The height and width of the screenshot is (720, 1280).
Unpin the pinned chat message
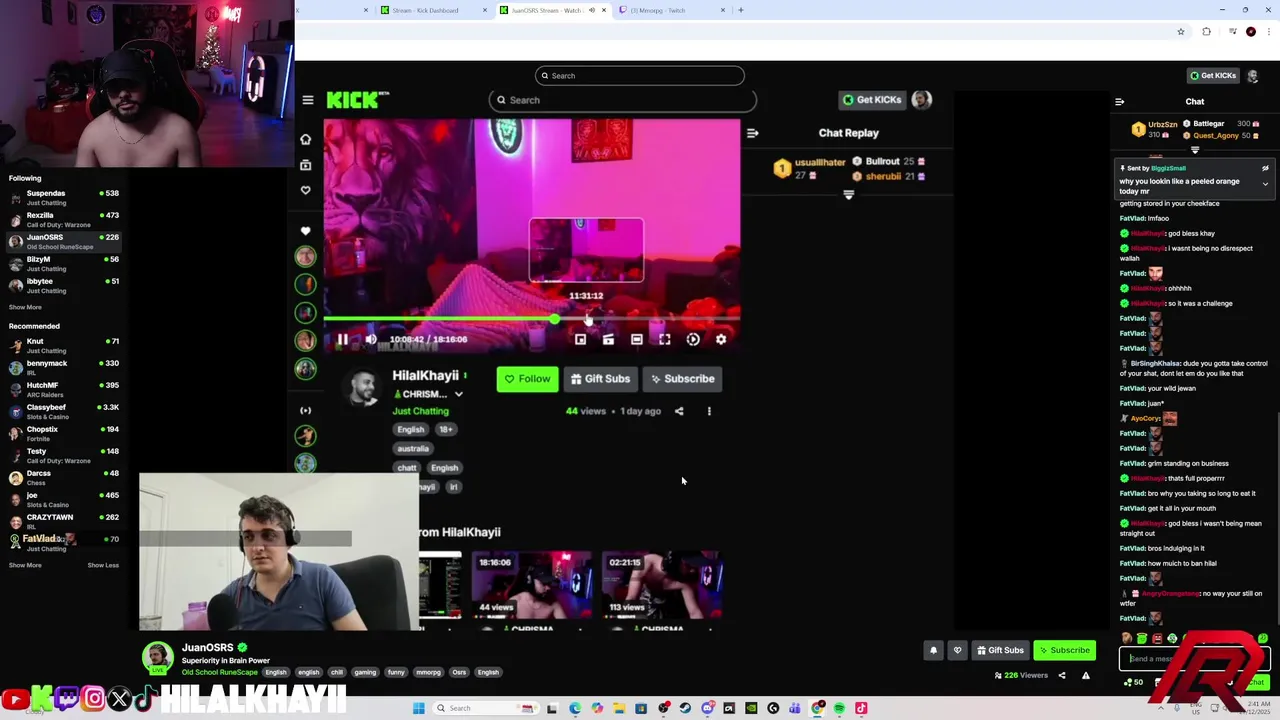point(1265,168)
